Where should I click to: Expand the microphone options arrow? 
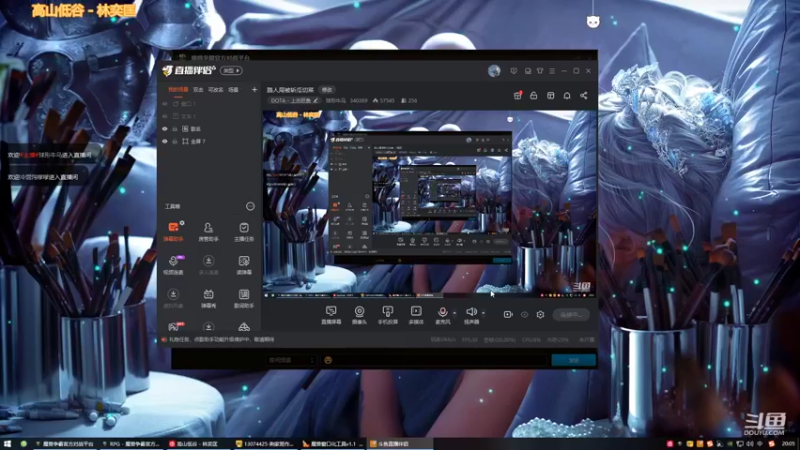pyautogui.click(x=455, y=313)
